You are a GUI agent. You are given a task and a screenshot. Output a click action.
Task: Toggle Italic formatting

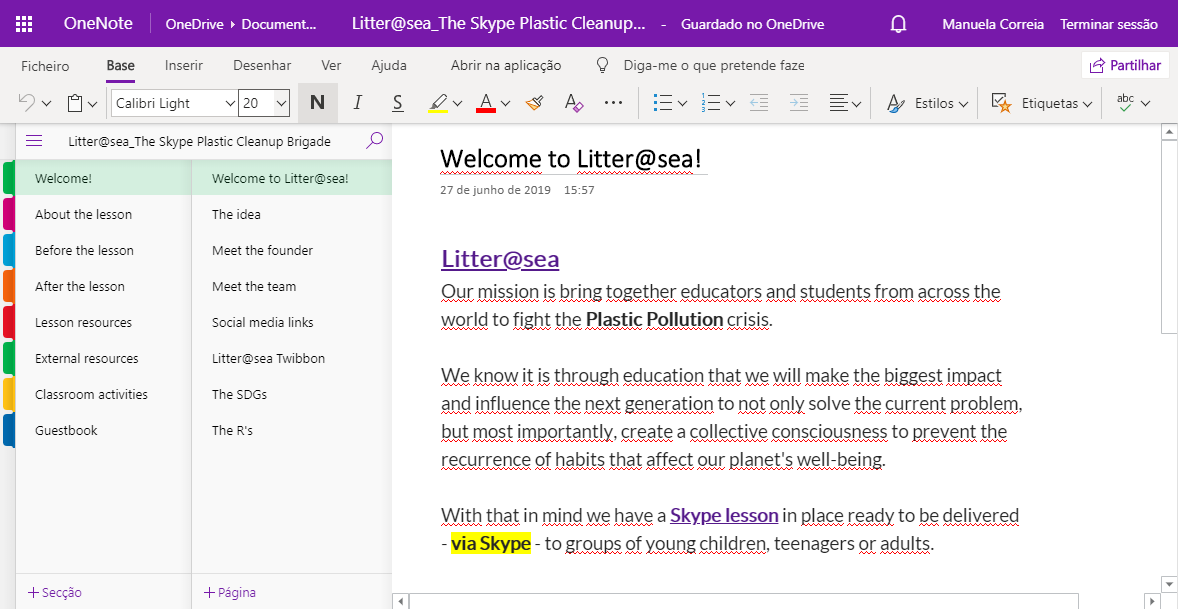358,103
